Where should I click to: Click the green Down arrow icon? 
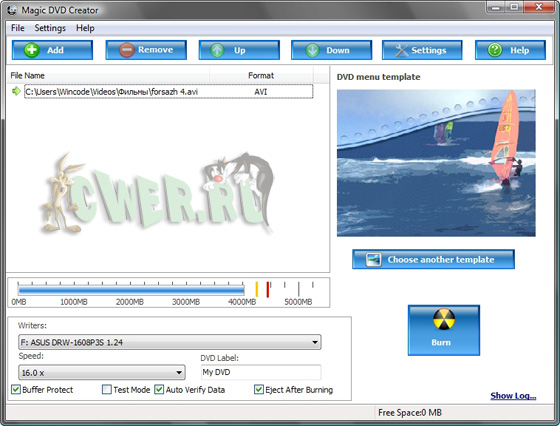(x=312, y=50)
